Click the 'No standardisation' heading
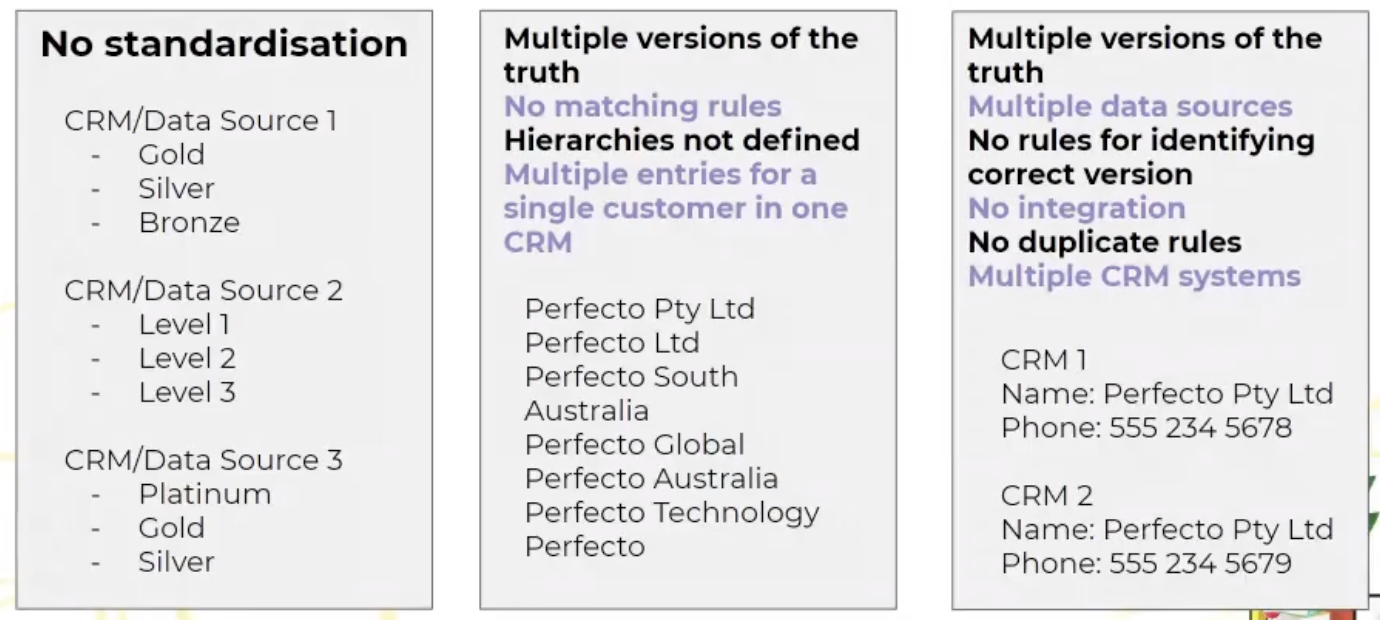The image size is (1380, 620). click(x=224, y=44)
